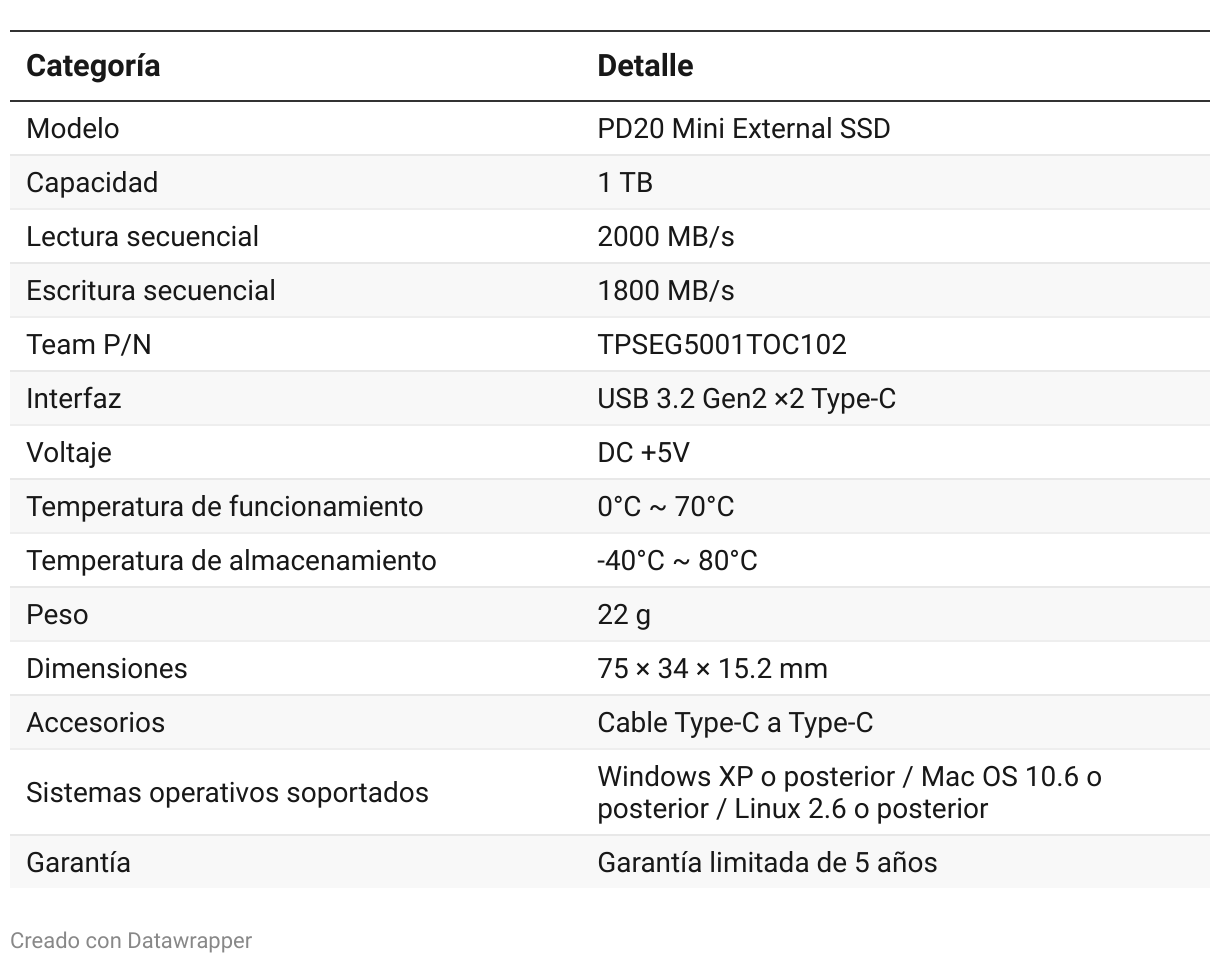Select the USB 3.2 Gen2 ×2 Type-C value
1220x964 pixels.
point(746,399)
